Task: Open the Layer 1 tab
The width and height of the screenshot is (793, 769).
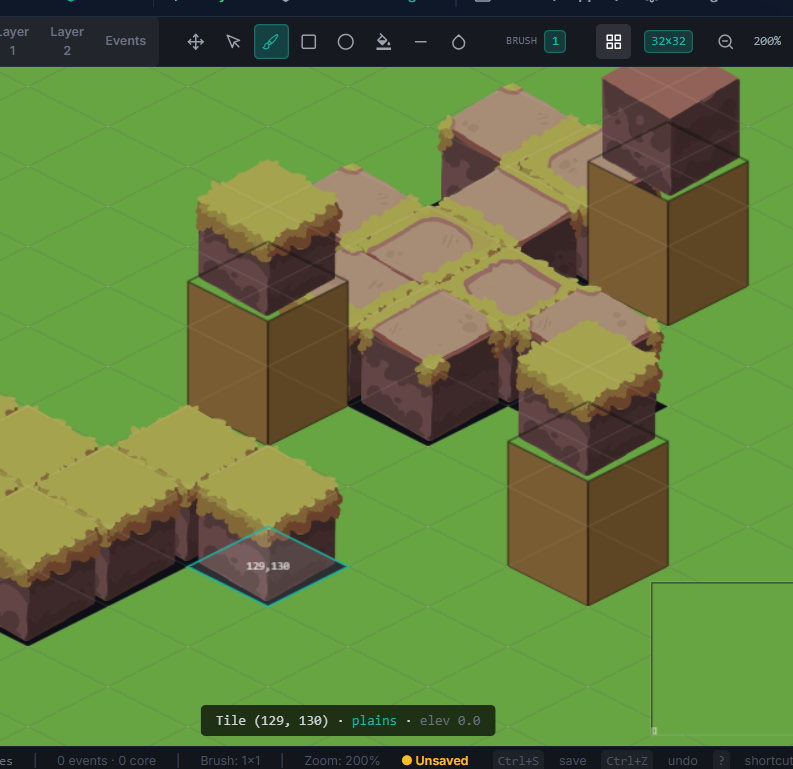Action: (13, 41)
